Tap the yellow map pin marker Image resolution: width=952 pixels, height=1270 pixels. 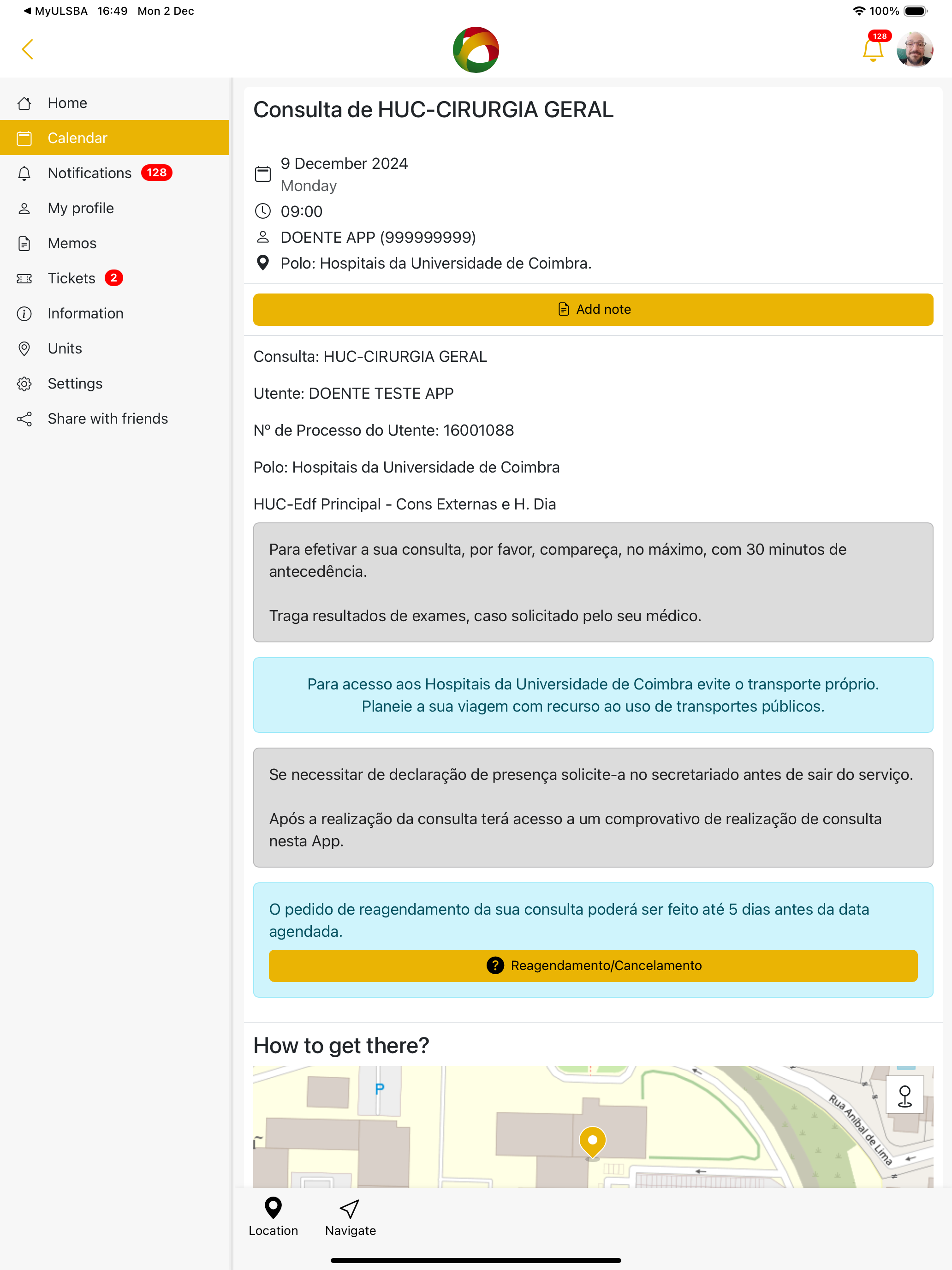click(x=593, y=1142)
